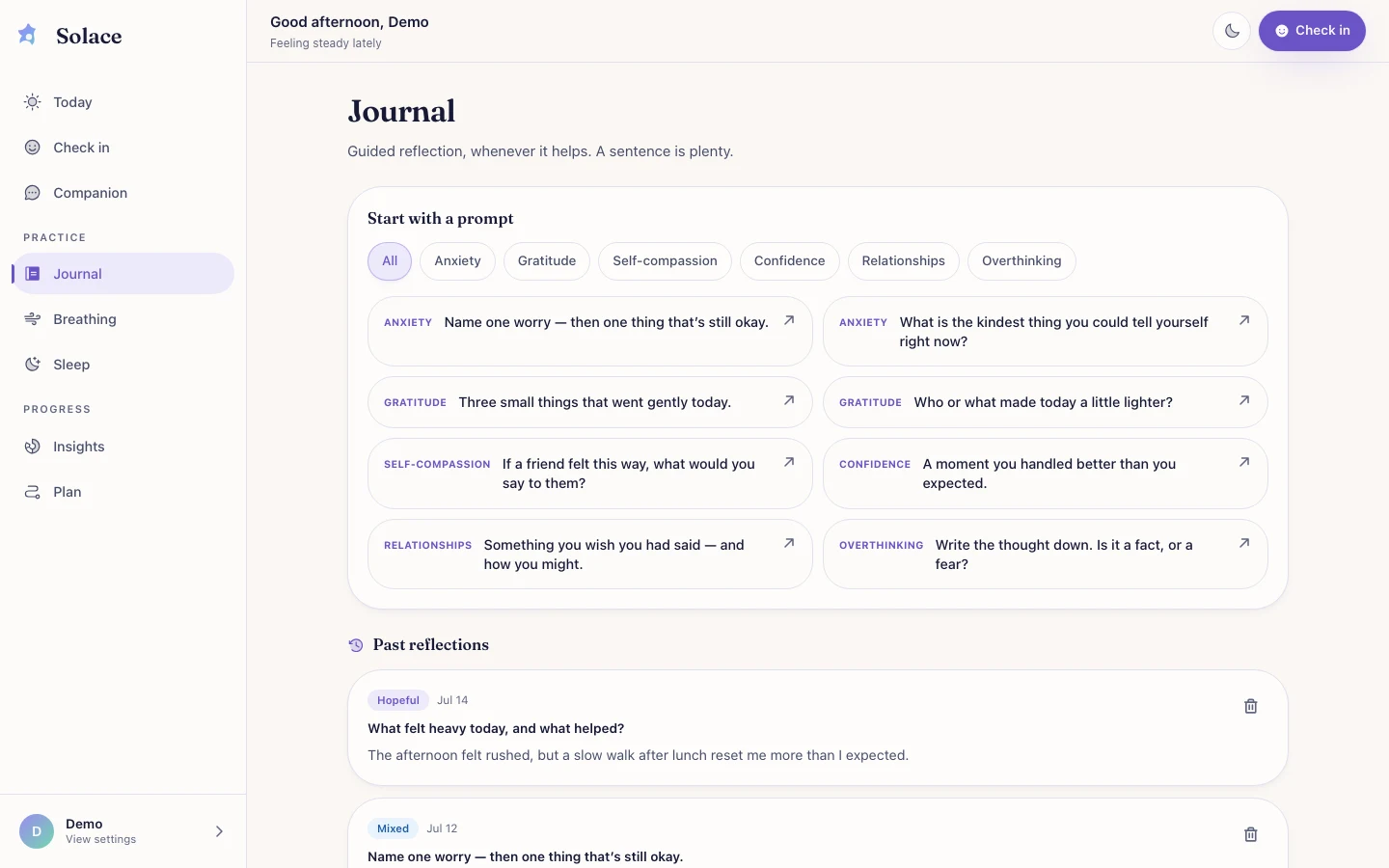Viewport: 1389px width, 868px height.
Task: Click the Jul 12 date label
Action: (x=442, y=828)
